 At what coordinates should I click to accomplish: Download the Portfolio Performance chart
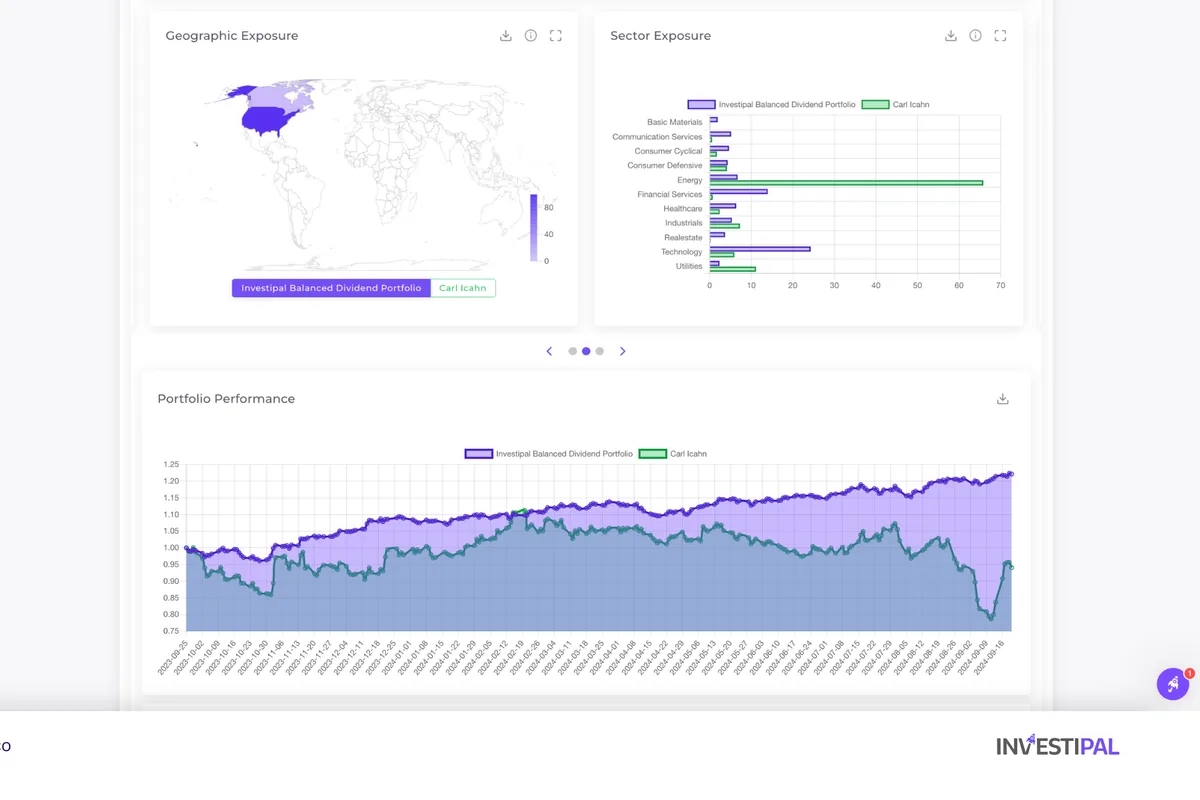(1002, 398)
